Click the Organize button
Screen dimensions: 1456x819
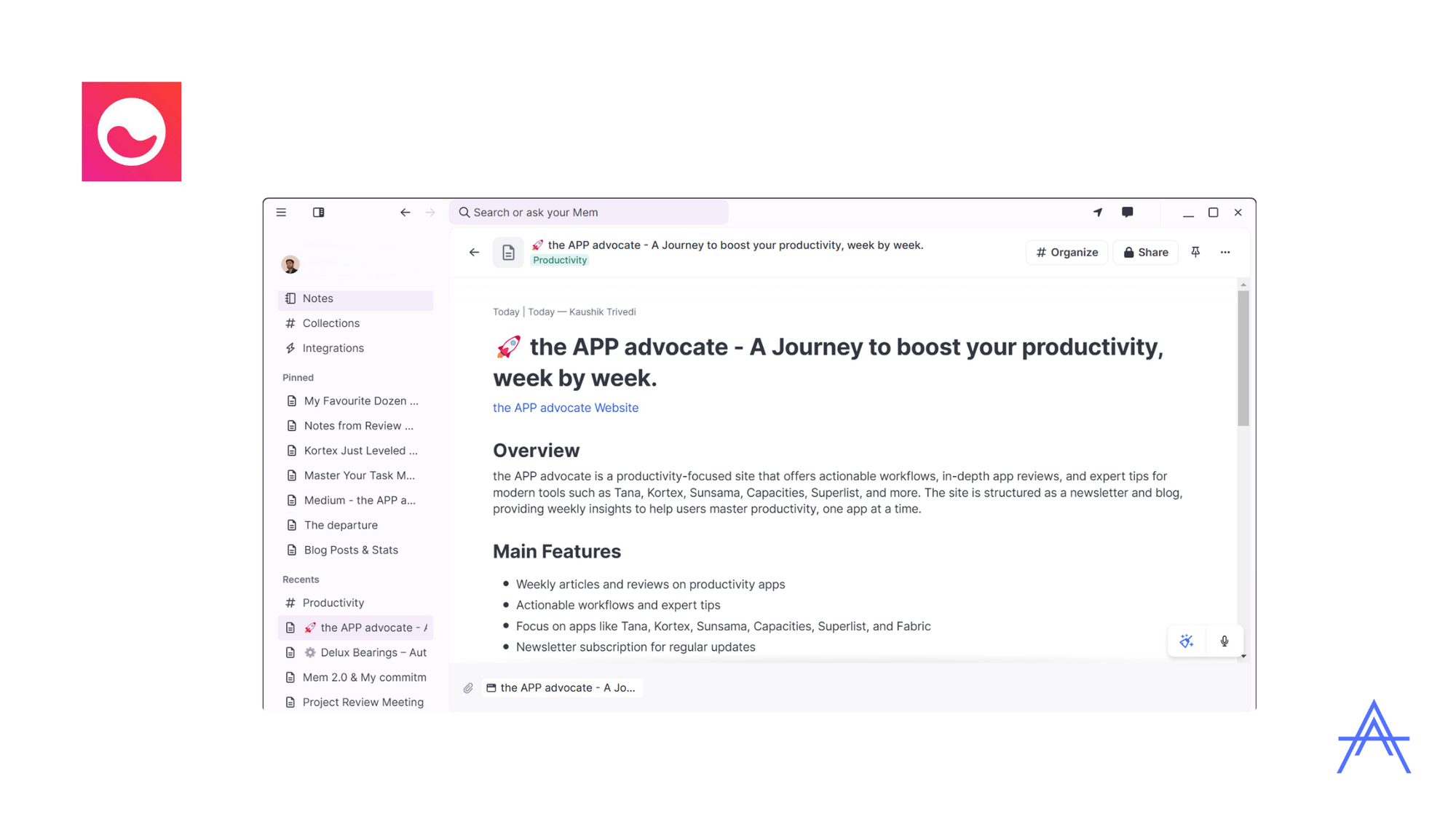(1067, 253)
